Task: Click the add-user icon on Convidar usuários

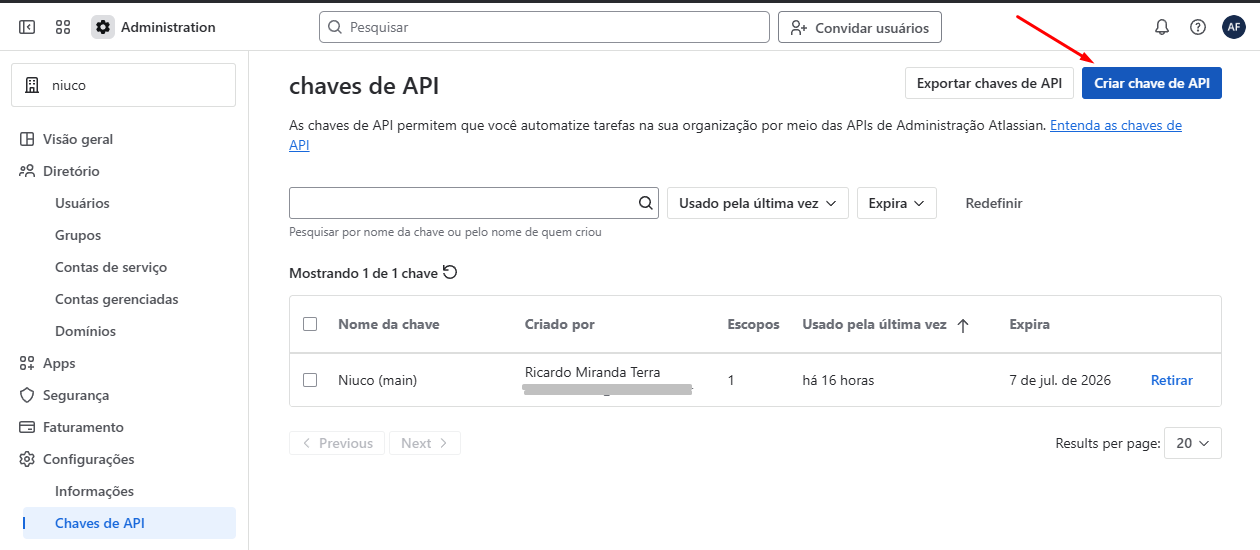Action: pos(798,27)
